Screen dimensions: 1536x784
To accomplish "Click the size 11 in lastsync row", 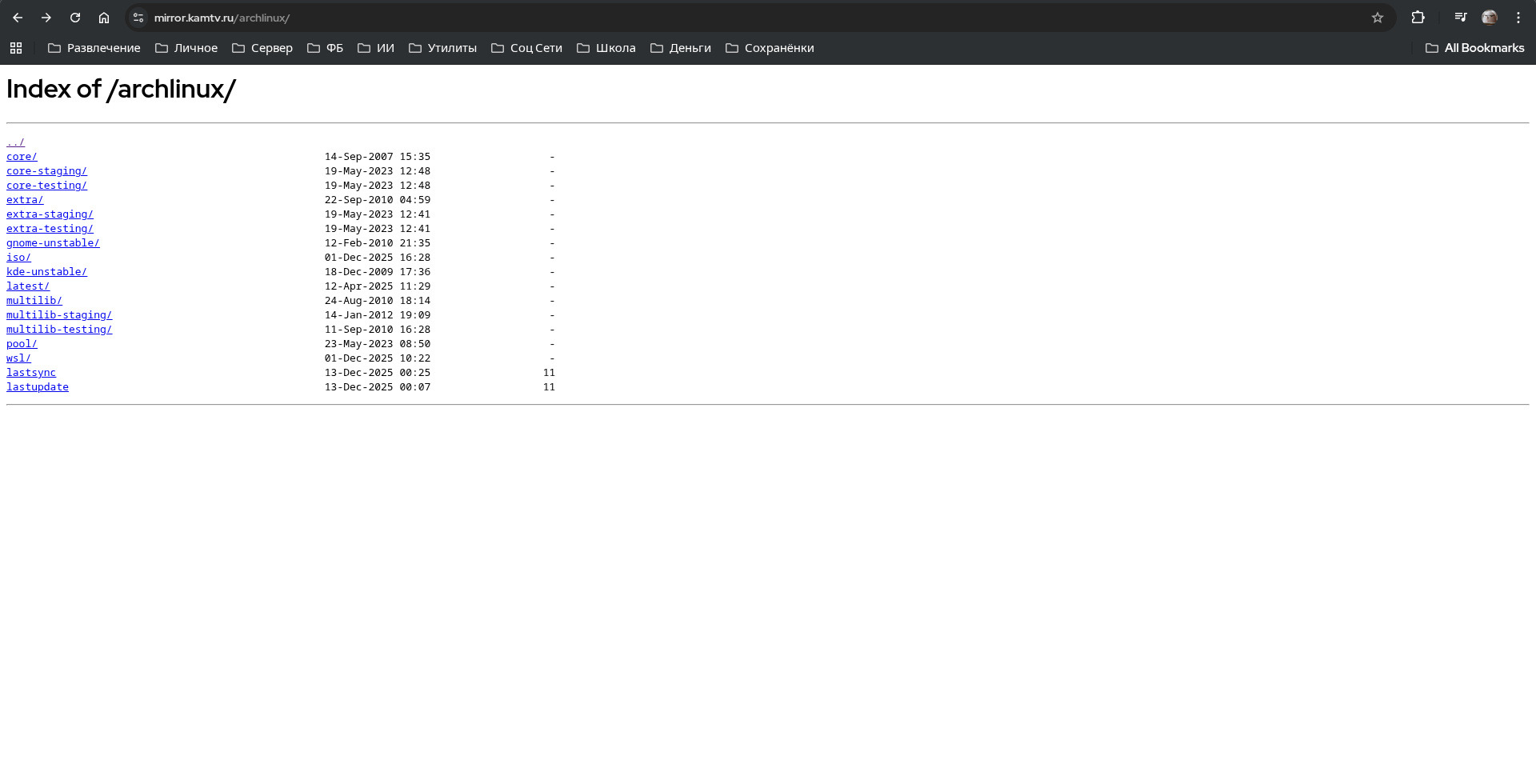I will pyautogui.click(x=549, y=373).
